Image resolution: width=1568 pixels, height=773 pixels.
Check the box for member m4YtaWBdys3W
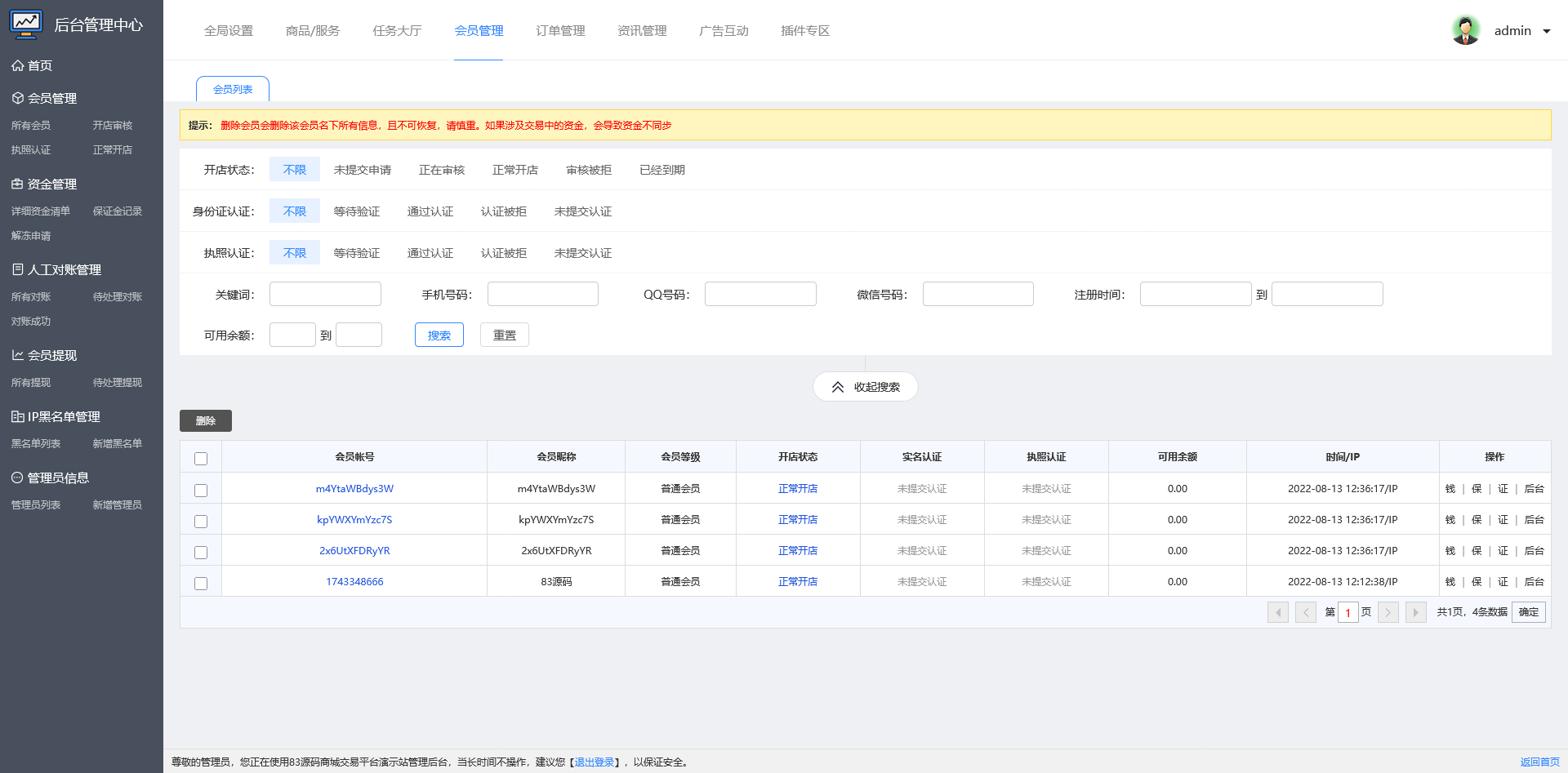click(201, 491)
